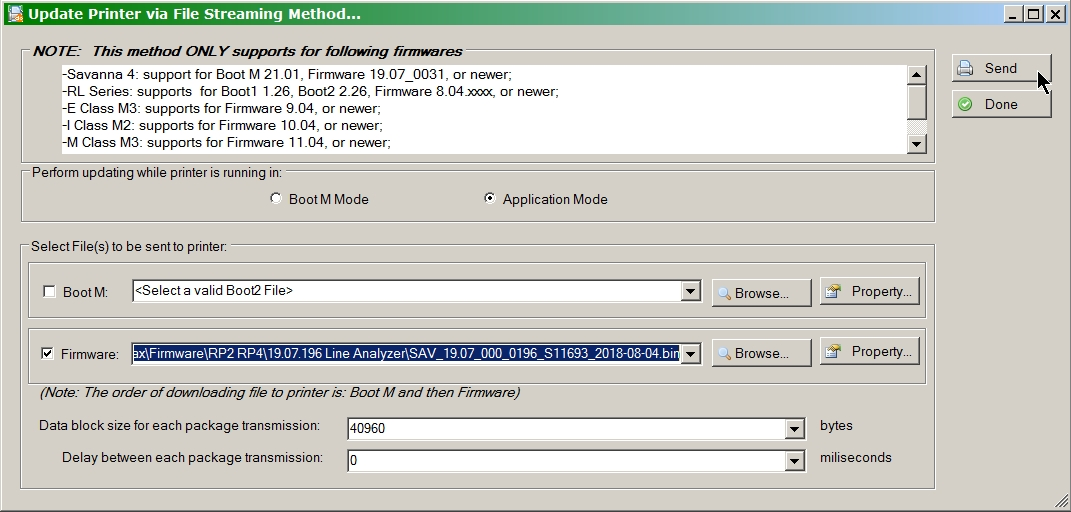Image resolution: width=1071 pixels, height=512 pixels.
Task: Click the 'bytes' unit label
Action: click(836, 425)
